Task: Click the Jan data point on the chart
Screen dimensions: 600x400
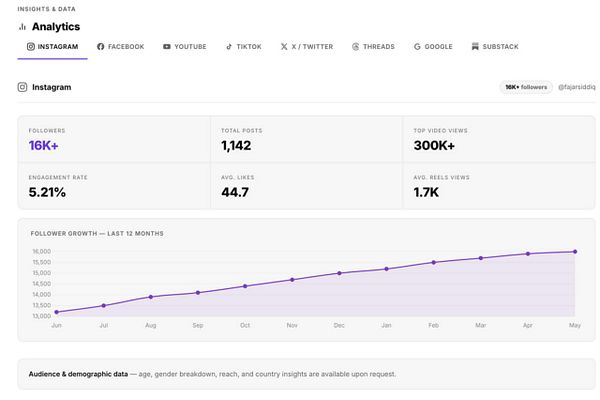Action: 386,269
